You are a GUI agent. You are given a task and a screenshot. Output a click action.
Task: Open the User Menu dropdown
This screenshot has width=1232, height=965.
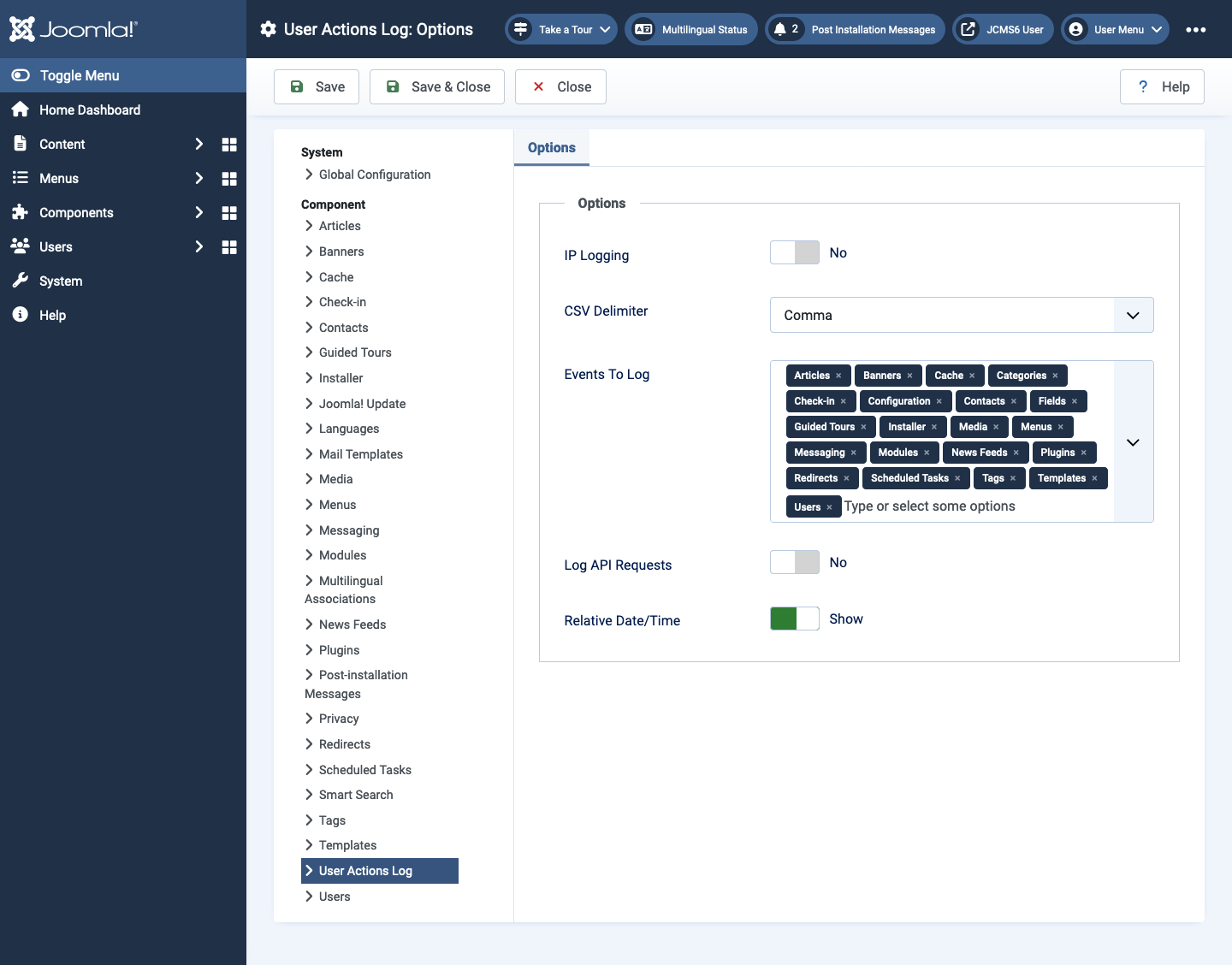click(1115, 28)
